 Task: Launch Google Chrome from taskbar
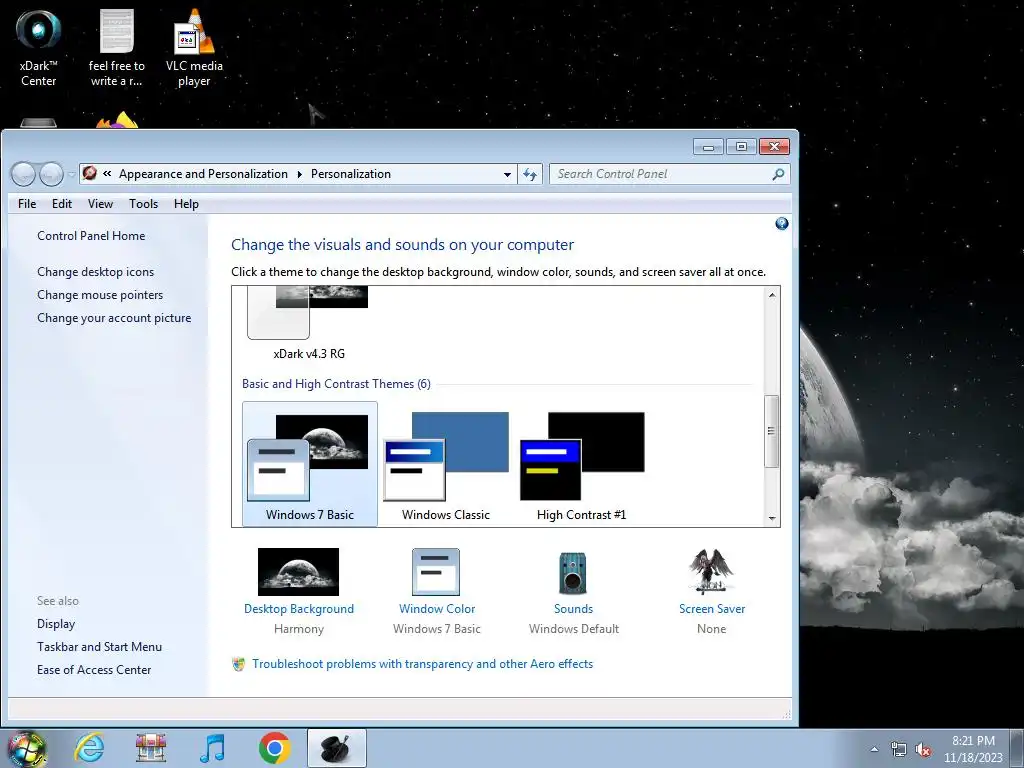[274, 748]
